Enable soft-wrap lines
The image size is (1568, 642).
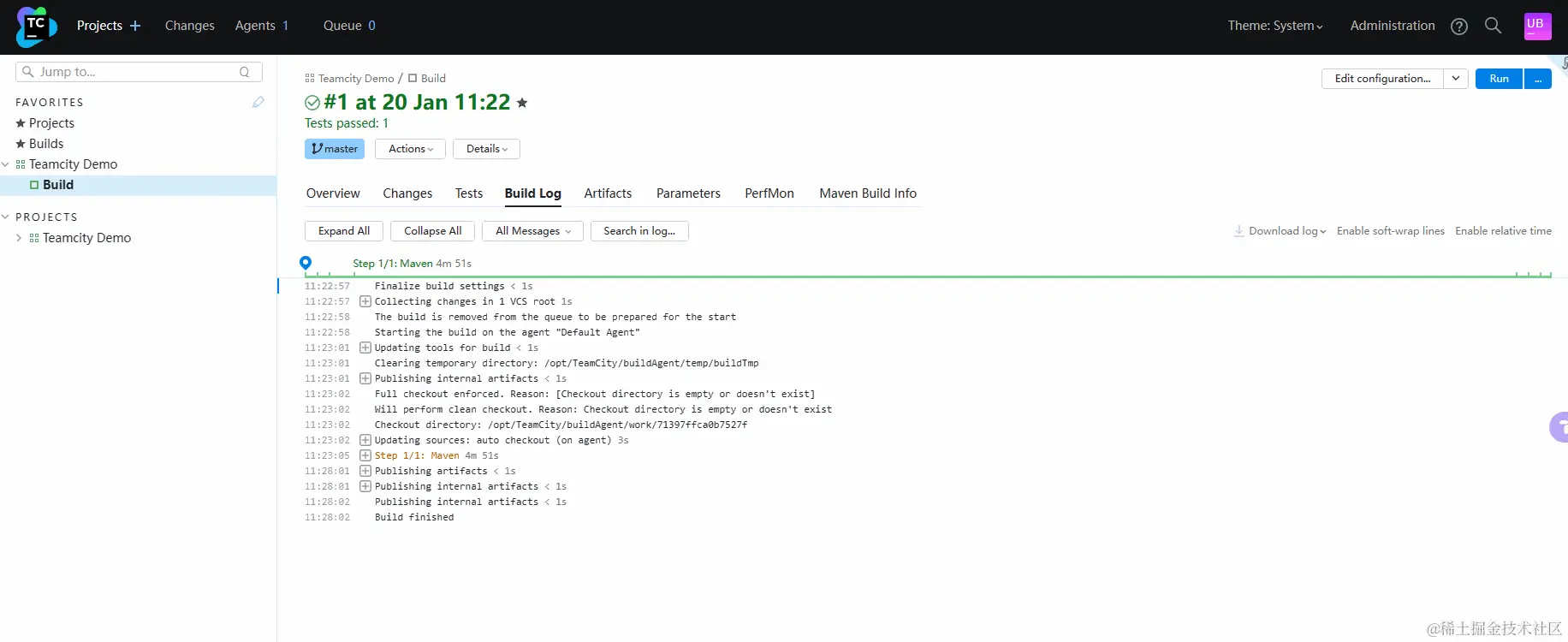pos(1391,231)
